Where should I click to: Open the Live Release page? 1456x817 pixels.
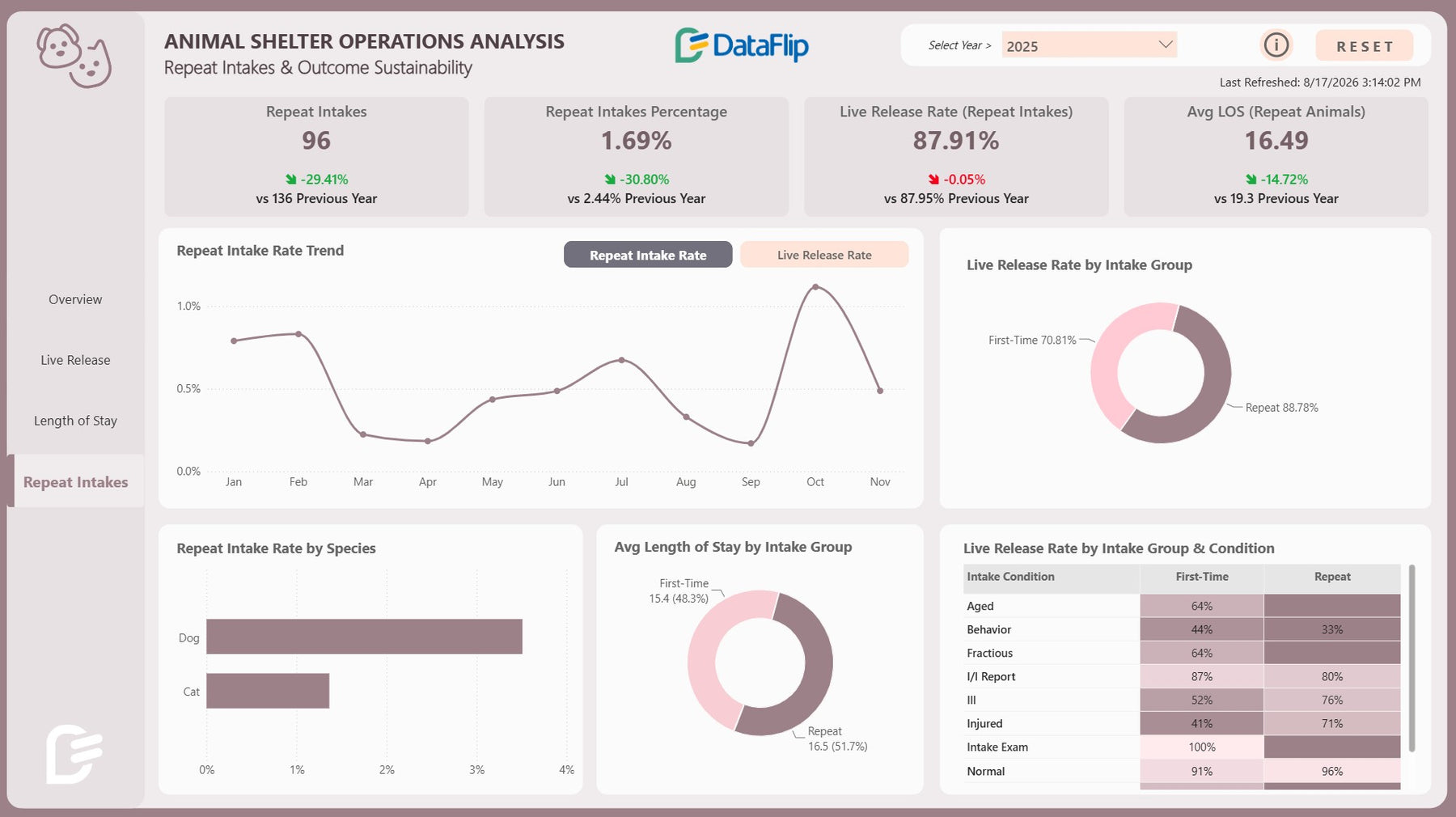pyautogui.click(x=75, y=360)
